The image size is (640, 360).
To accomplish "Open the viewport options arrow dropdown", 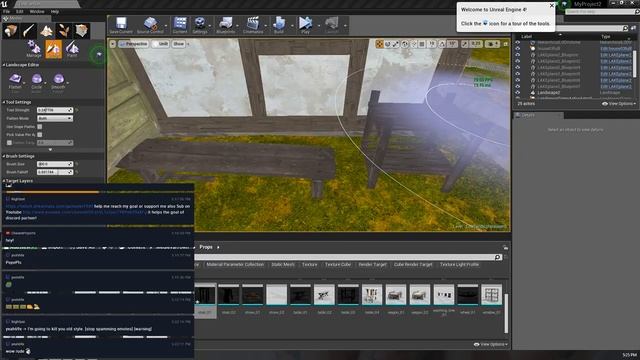I will coord(113,44).
